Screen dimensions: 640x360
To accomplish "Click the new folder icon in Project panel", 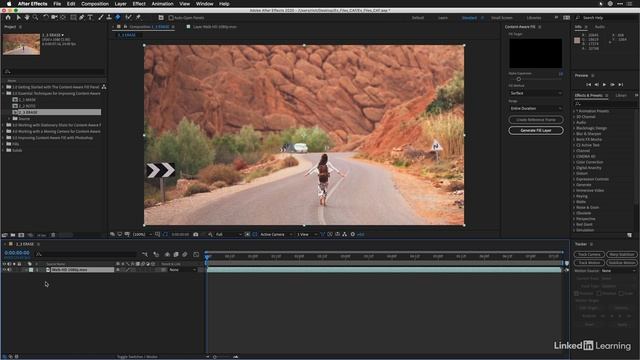I will [x=13, y=235].
